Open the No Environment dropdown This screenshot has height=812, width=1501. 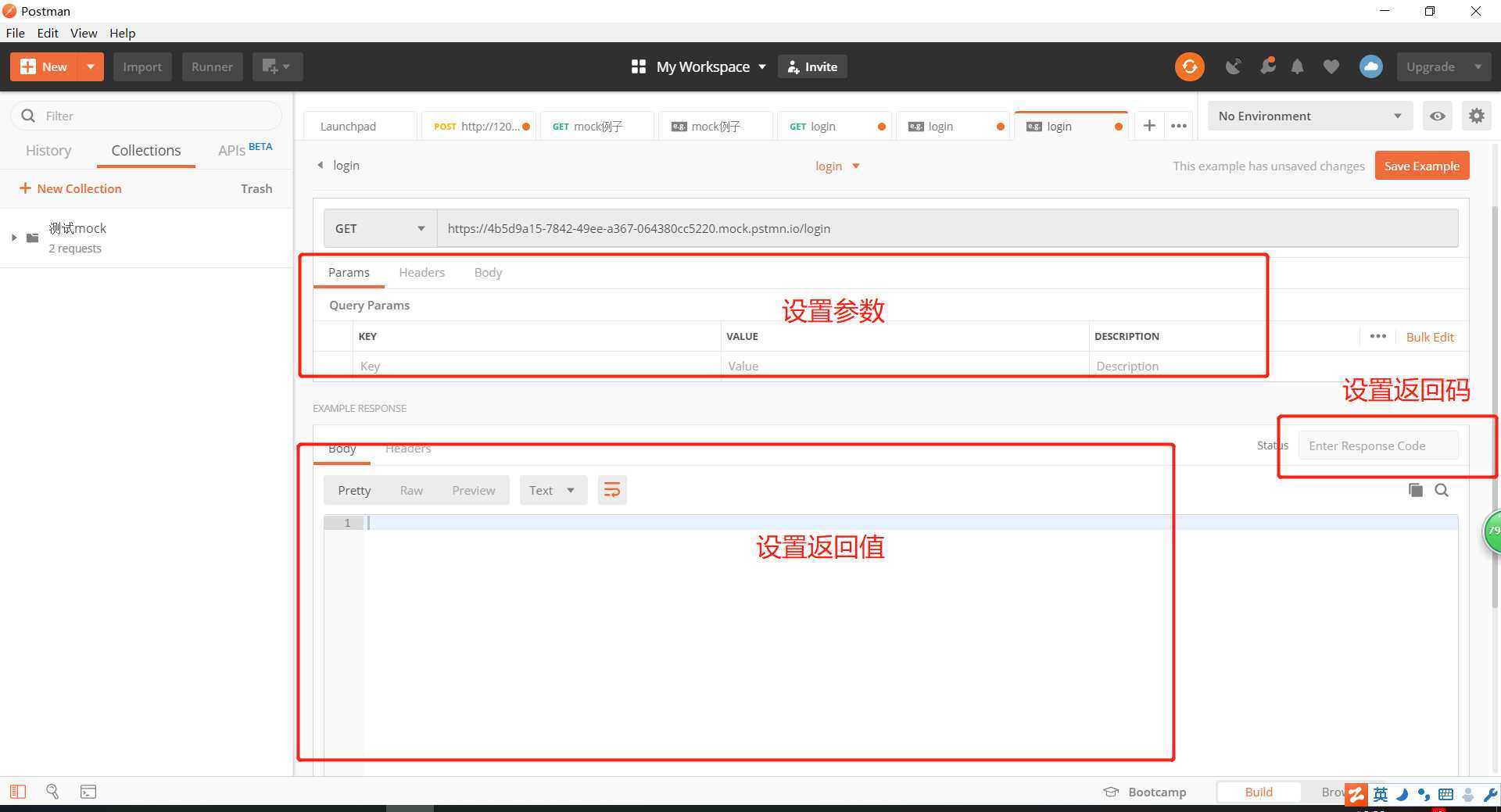(x=1309, y=116)
